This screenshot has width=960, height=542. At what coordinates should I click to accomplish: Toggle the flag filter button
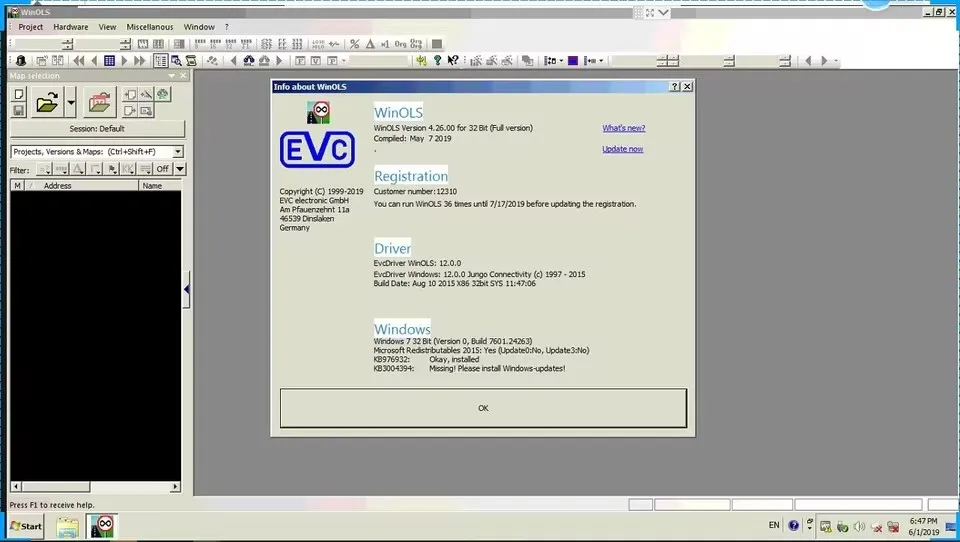pyautogui.click(x=111, y=169)
